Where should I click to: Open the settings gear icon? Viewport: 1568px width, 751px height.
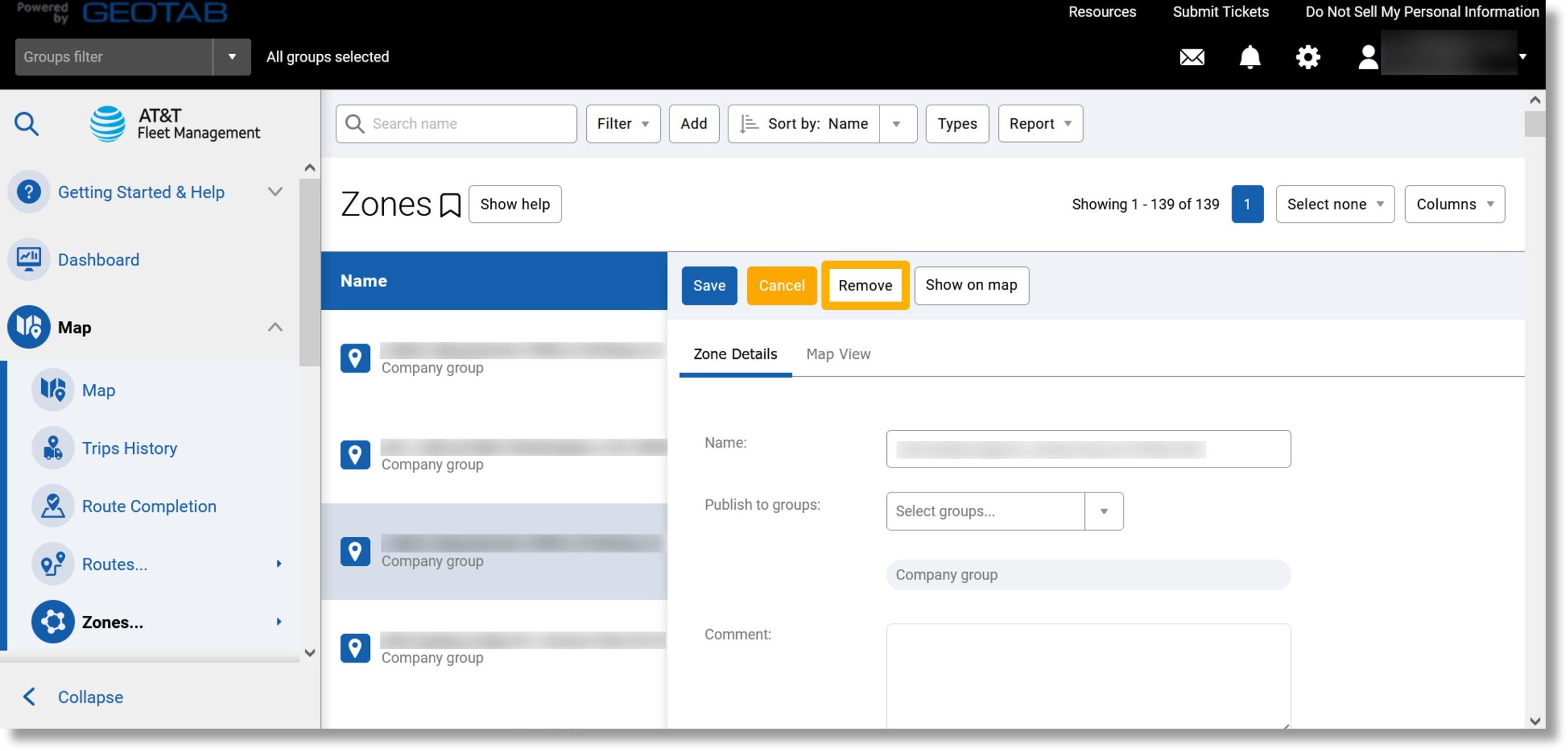pyautogui.click(x=1308, y=57)
